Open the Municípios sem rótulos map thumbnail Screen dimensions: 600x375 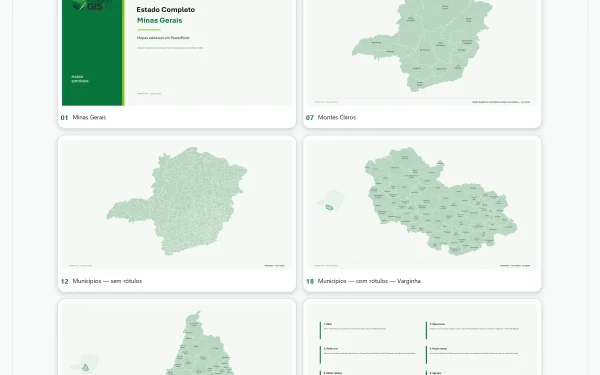point(177,204)
